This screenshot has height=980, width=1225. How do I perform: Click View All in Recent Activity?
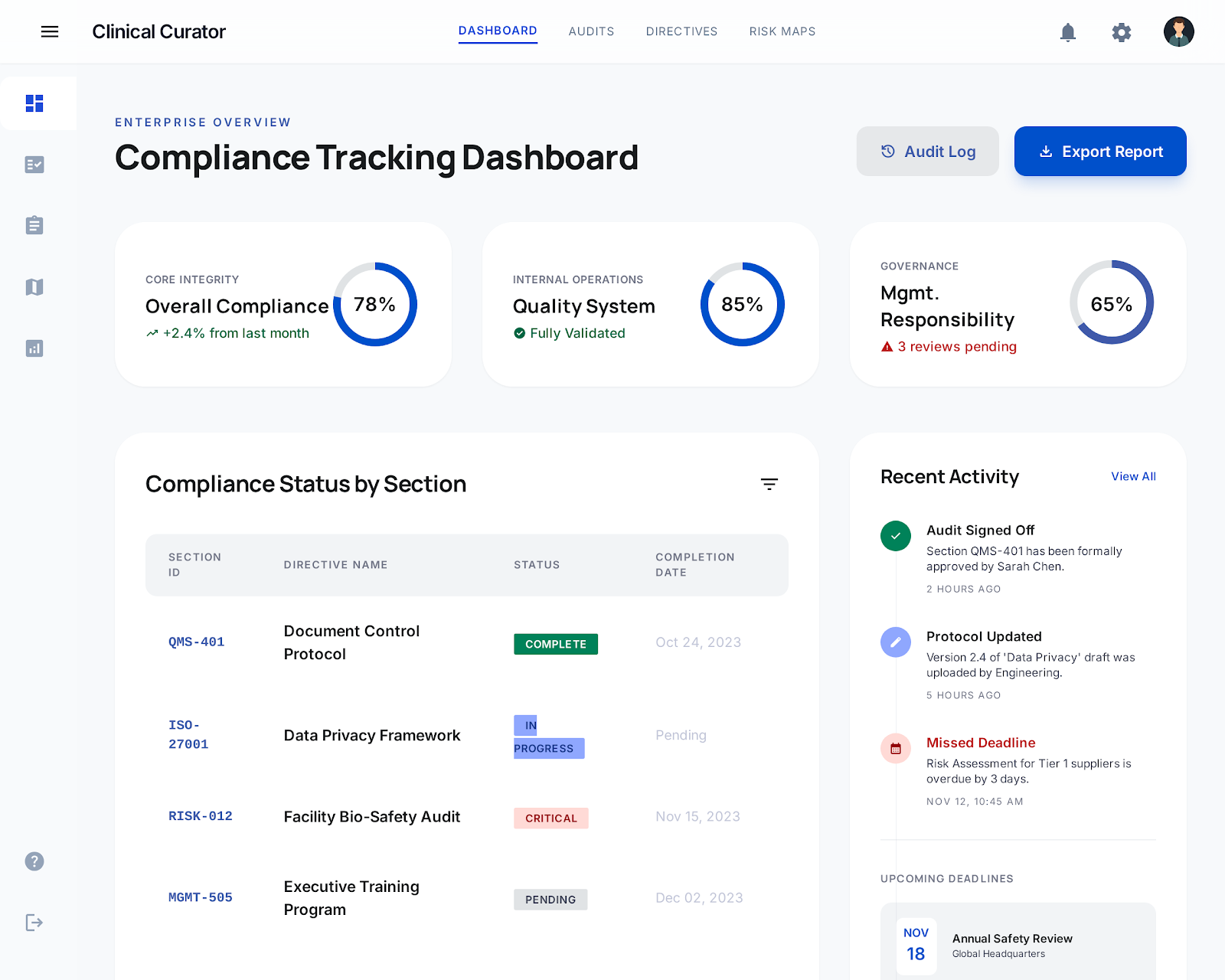coord(1133,476)
